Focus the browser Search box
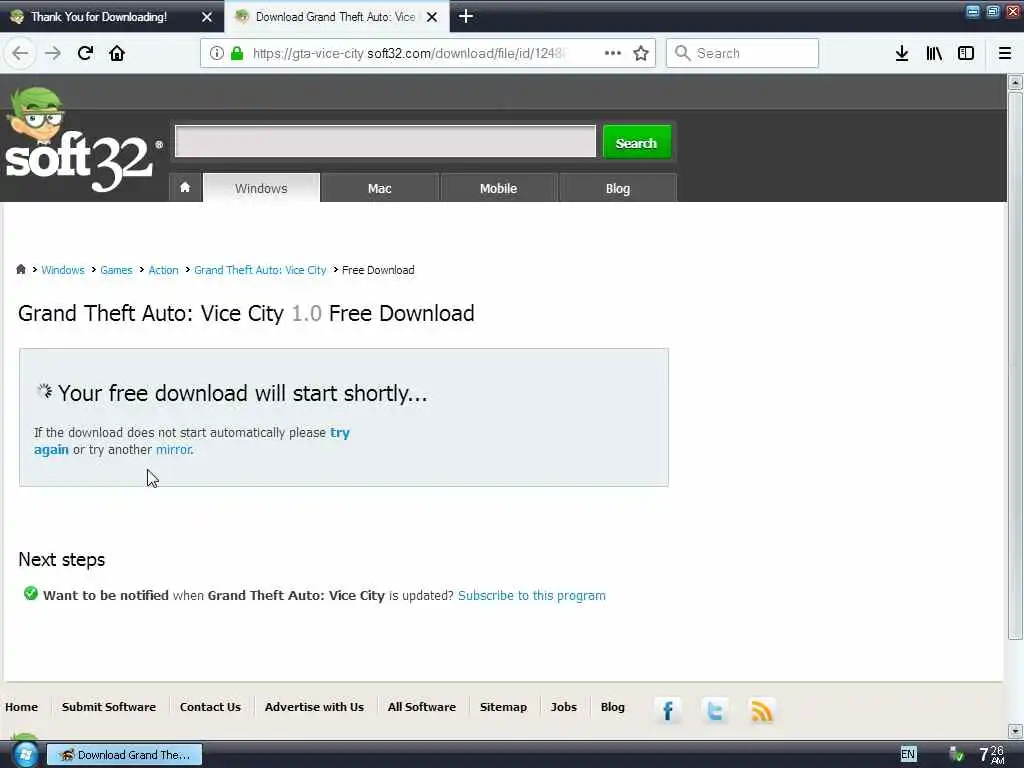1024x768 pixels. [x=742, y=53]
